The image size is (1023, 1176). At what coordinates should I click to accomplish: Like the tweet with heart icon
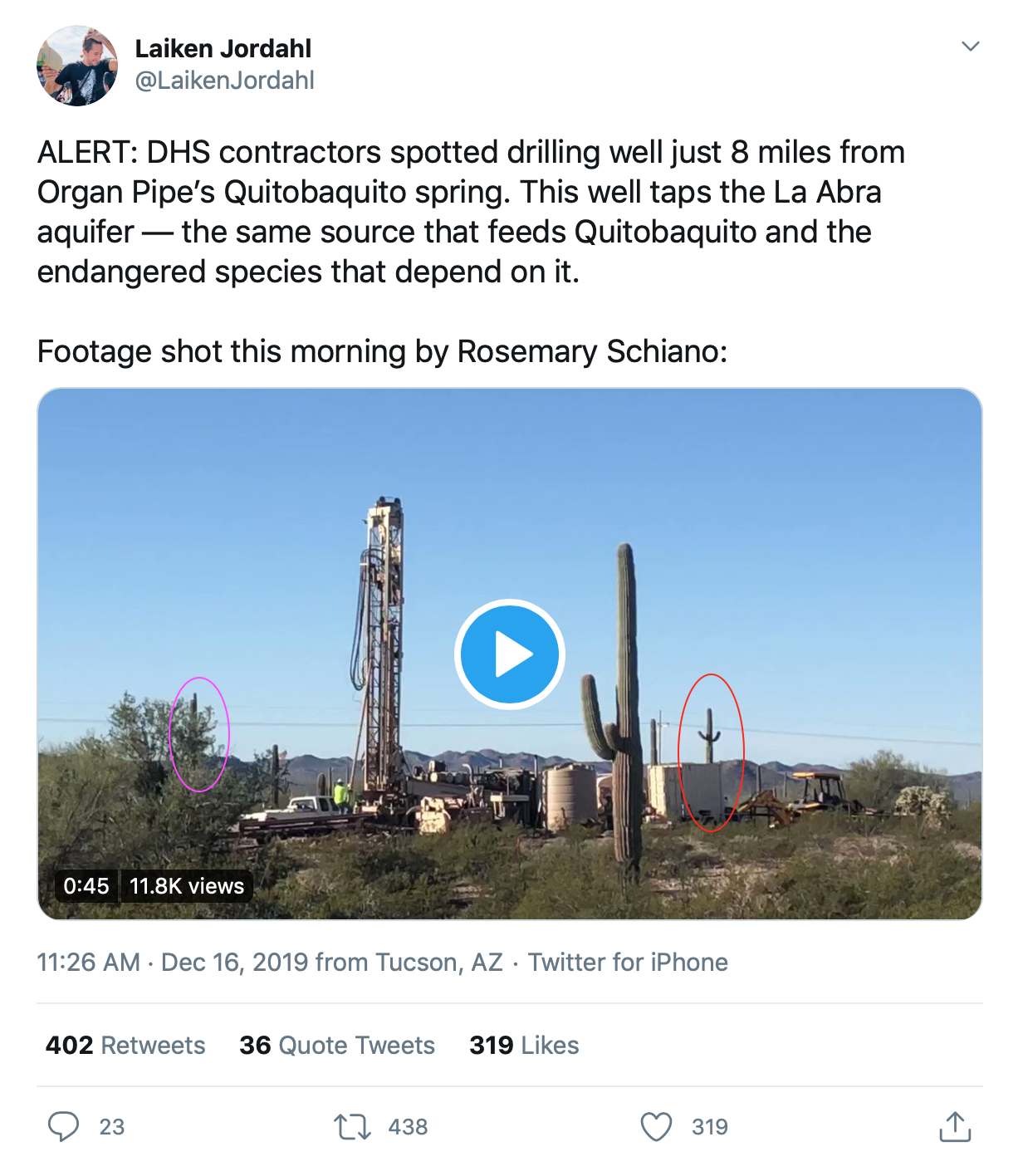656,1127
